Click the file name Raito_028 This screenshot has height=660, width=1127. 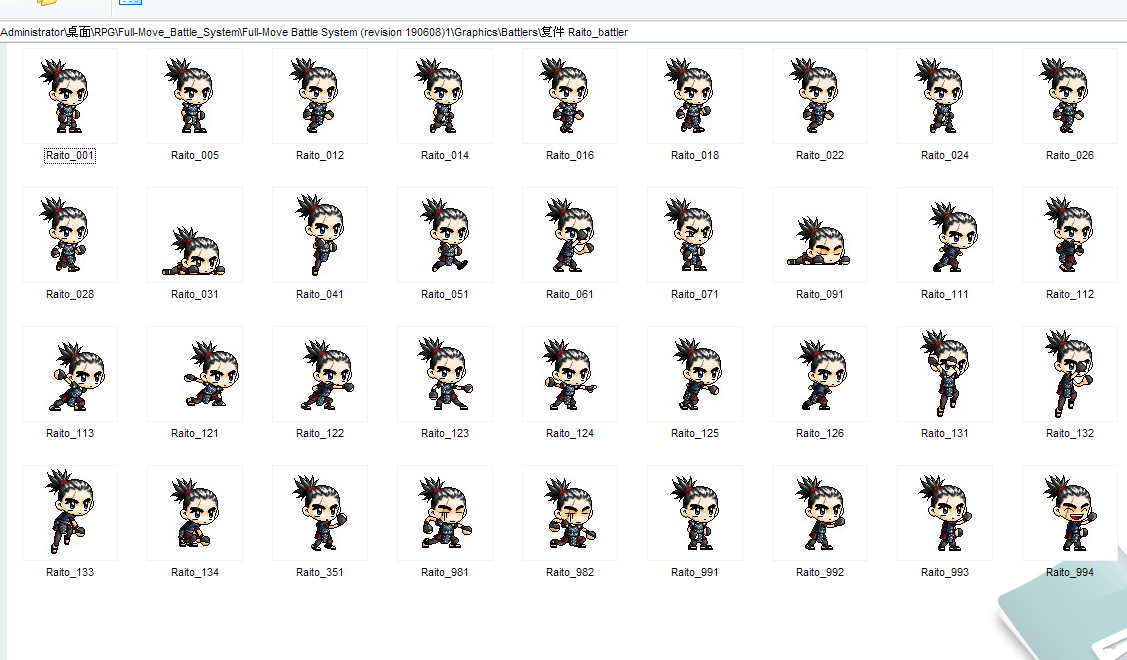pyautogui.click(x=70, y=294)
